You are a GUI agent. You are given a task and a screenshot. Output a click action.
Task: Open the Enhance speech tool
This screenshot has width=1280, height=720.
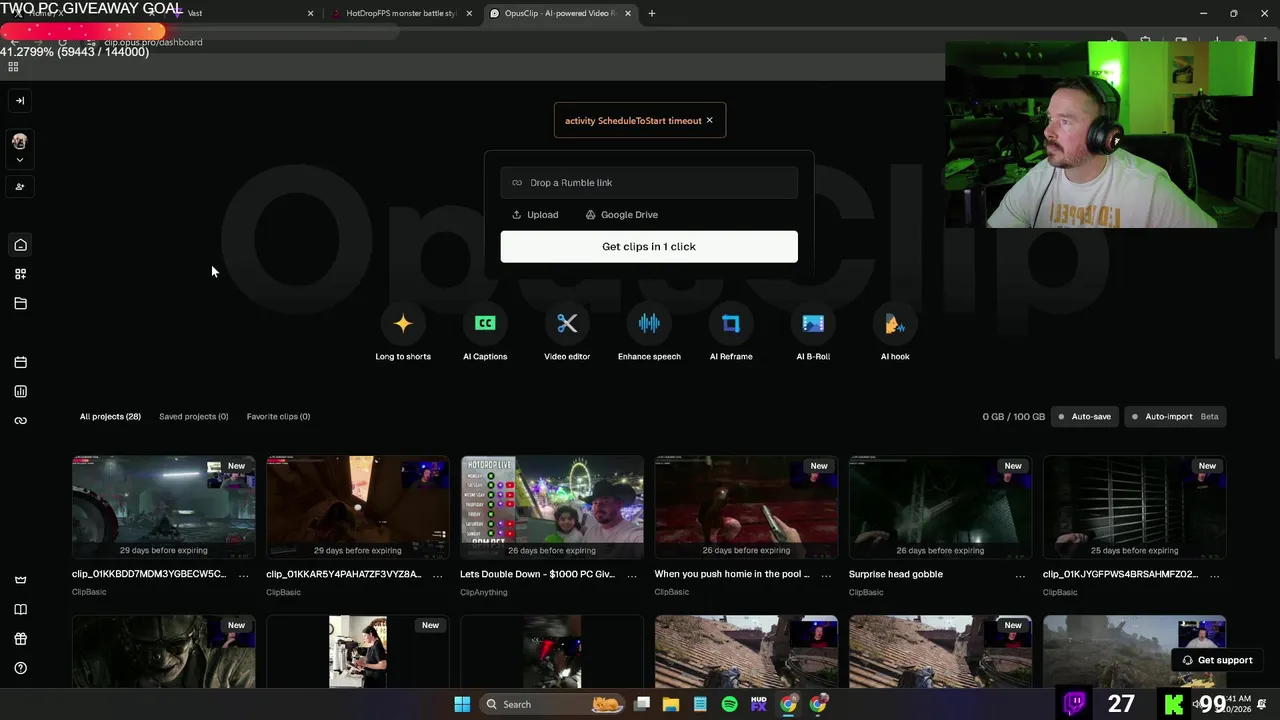649,334
